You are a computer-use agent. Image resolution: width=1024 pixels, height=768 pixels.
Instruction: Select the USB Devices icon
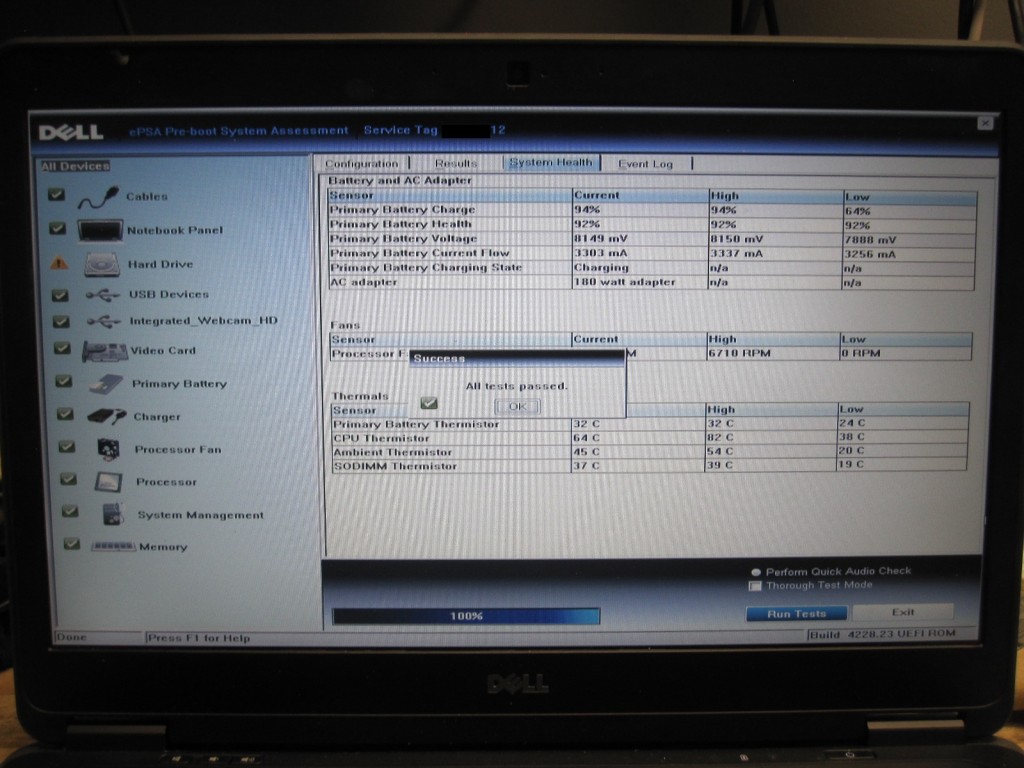pos(103,295)
